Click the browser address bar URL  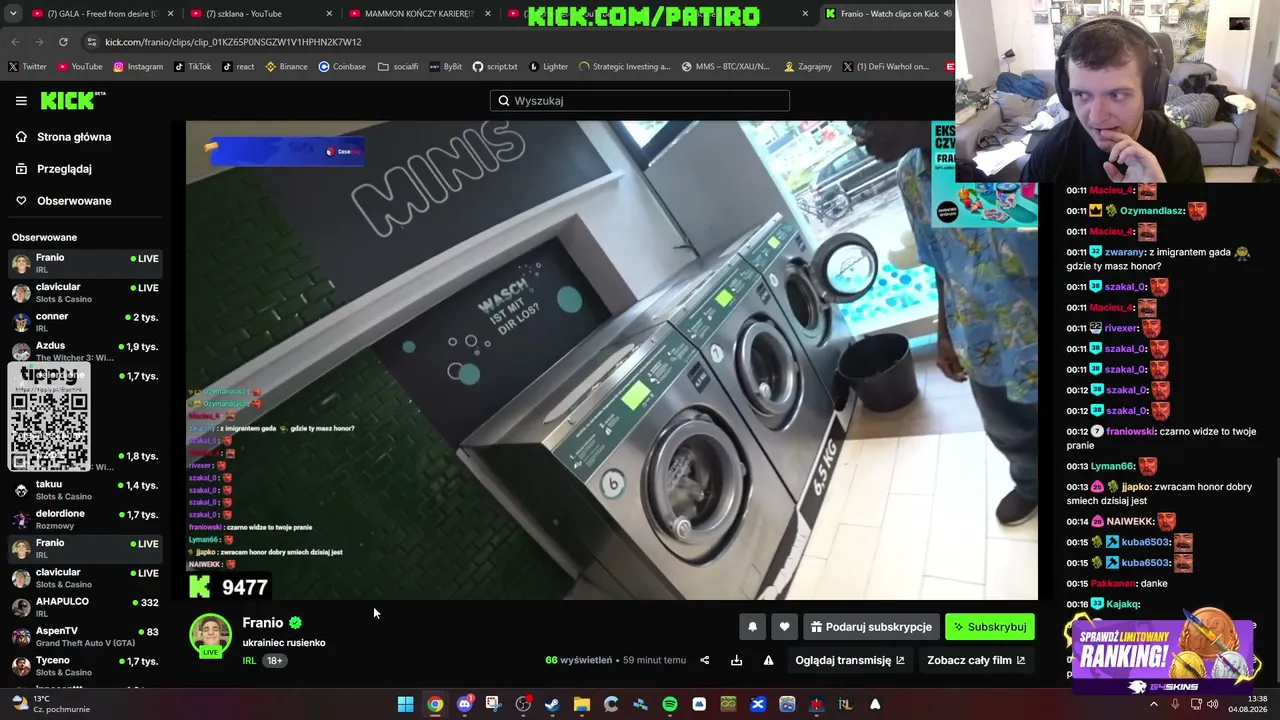(x=233, y=42)
